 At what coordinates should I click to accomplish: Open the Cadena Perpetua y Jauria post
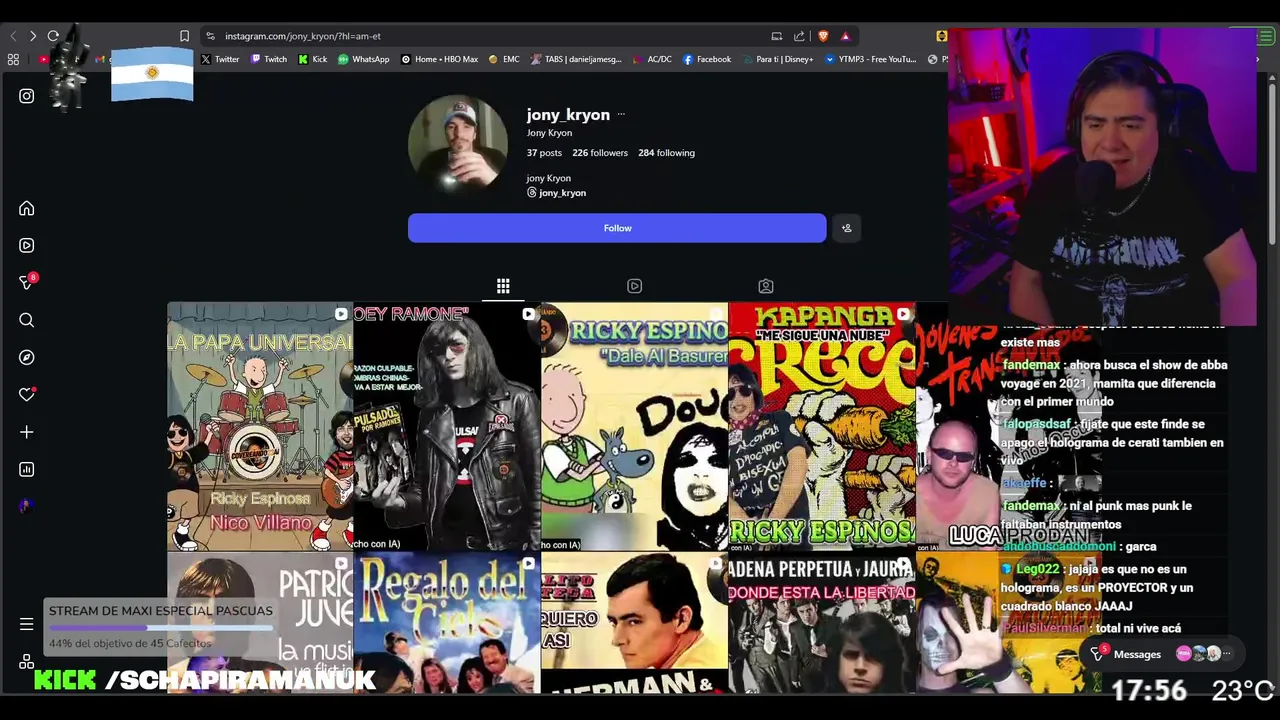tap(822, 623)
